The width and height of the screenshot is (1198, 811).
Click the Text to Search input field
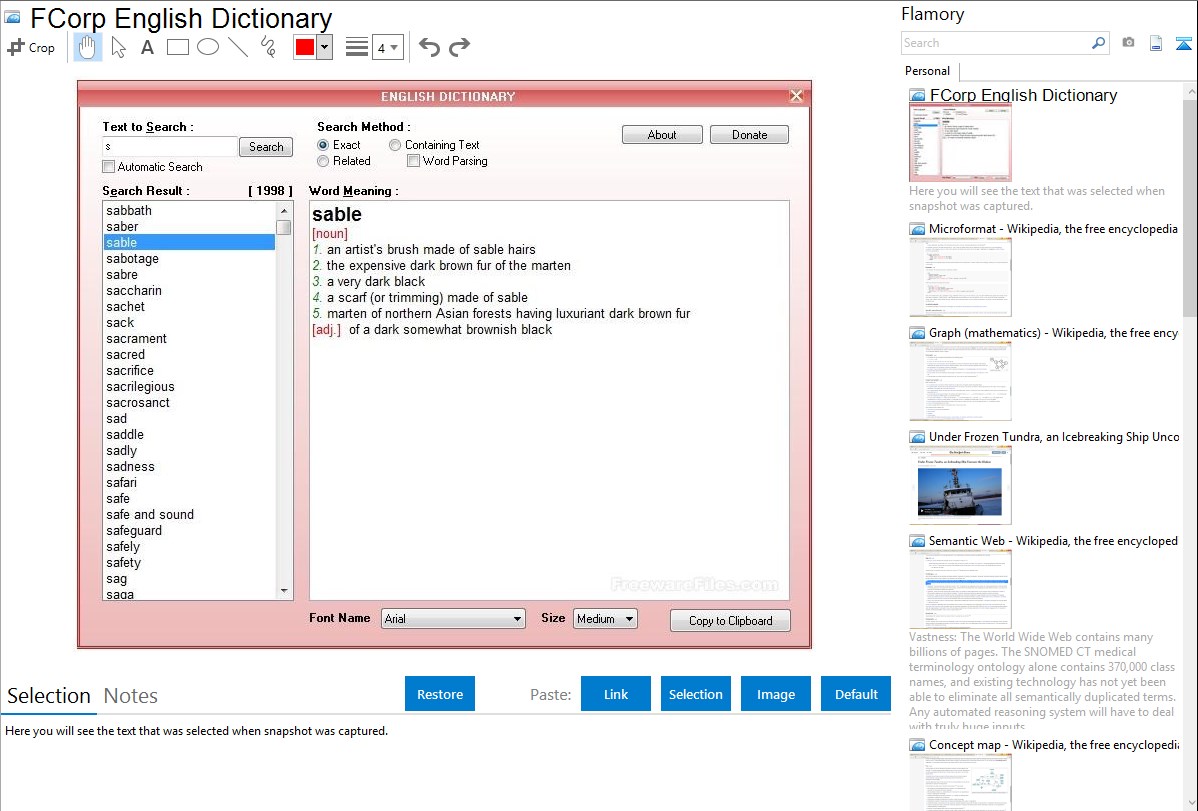(170, 147)
